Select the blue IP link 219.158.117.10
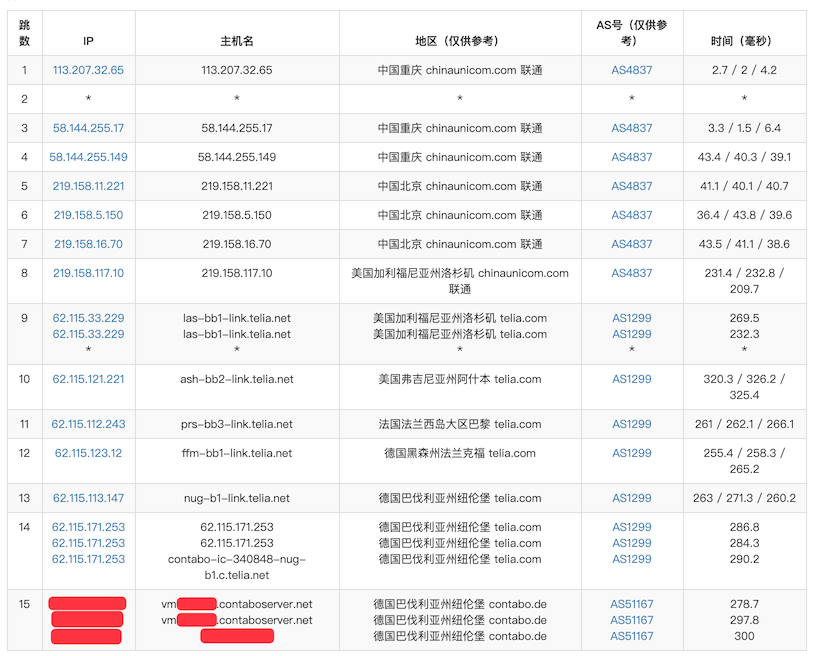The image size is (813, 656). [x=88, y=273]
